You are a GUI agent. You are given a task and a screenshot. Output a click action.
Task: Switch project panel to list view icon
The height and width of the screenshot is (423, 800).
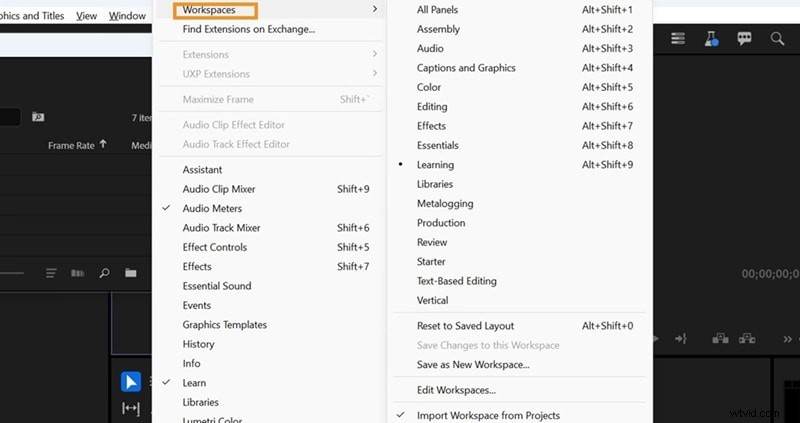[52, 272]
